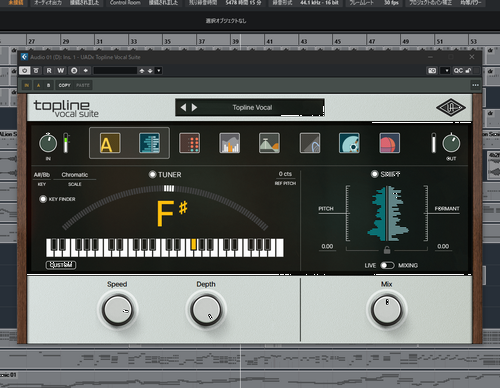Select the red globe module icon

point(389,143)
